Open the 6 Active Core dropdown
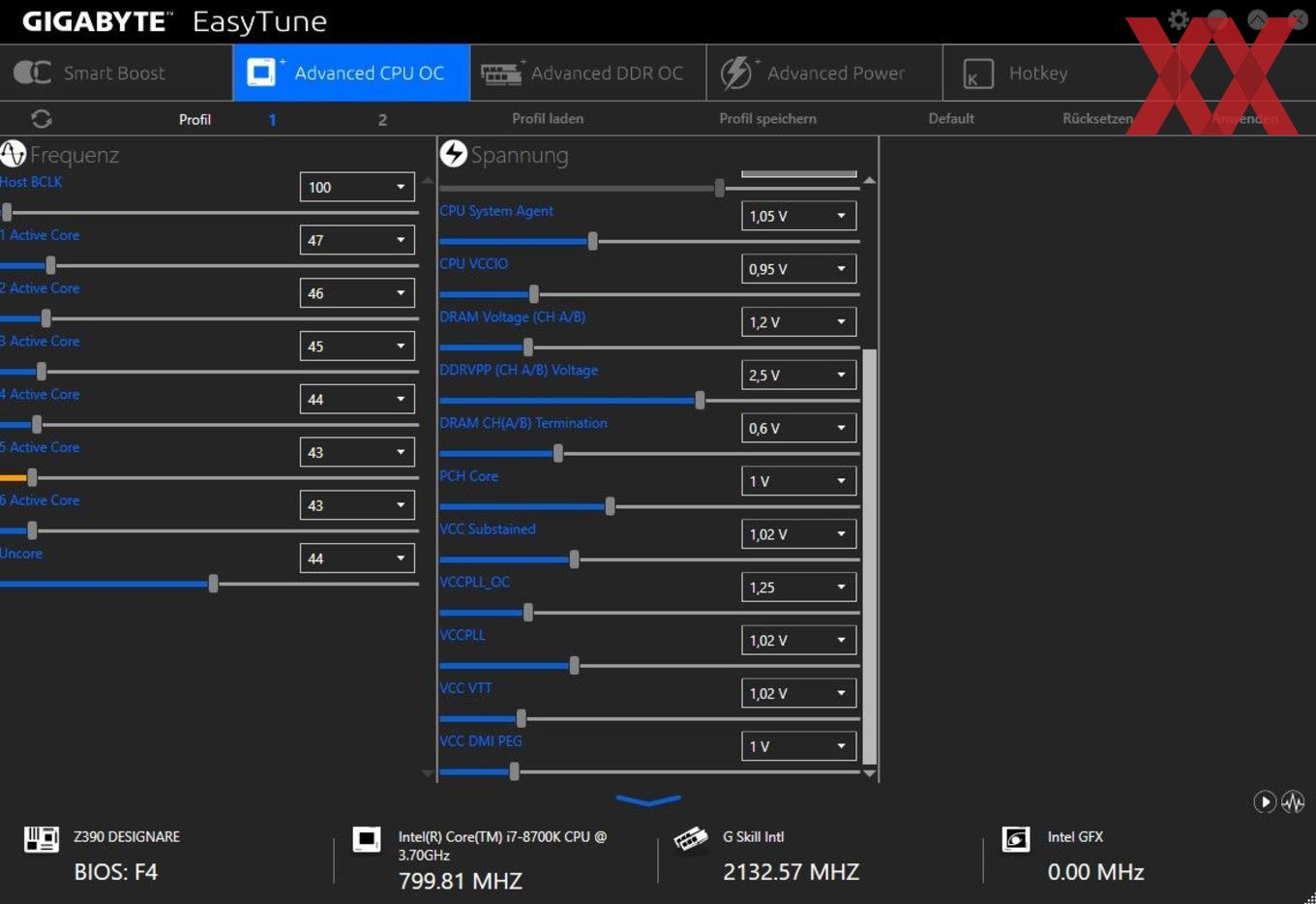The image size is (1316, 904). pyautogui.click(x=357, y=505)
